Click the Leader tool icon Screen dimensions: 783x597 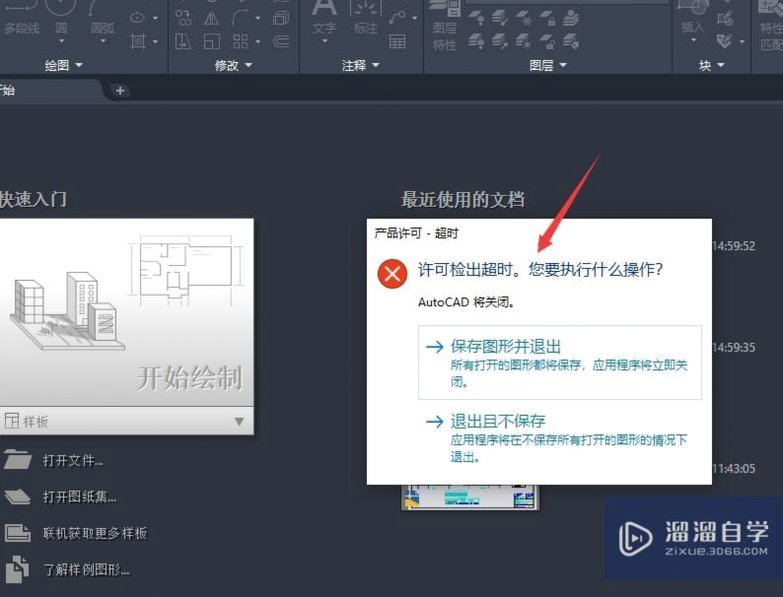point(398,18)
